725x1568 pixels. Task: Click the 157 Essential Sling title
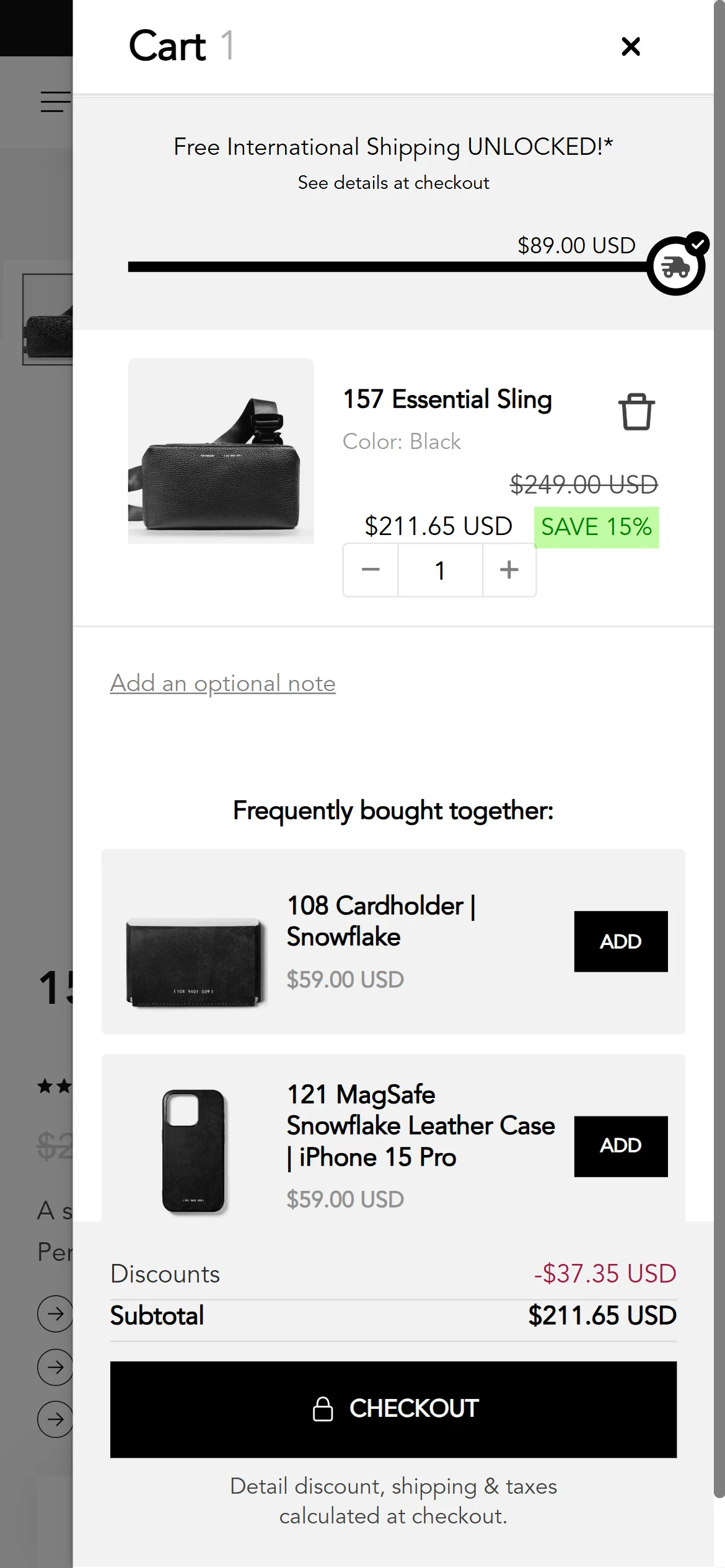(447, 399)
